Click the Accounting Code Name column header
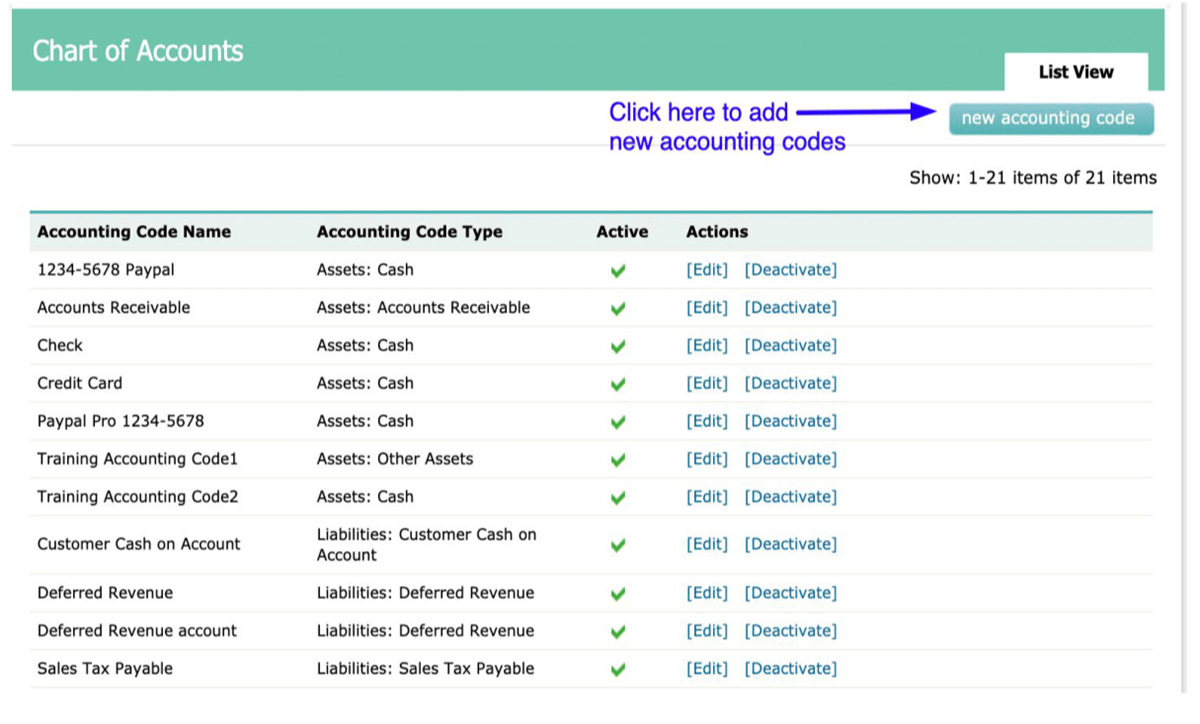This screenshot has height=724, width=1200. [134, 232]
